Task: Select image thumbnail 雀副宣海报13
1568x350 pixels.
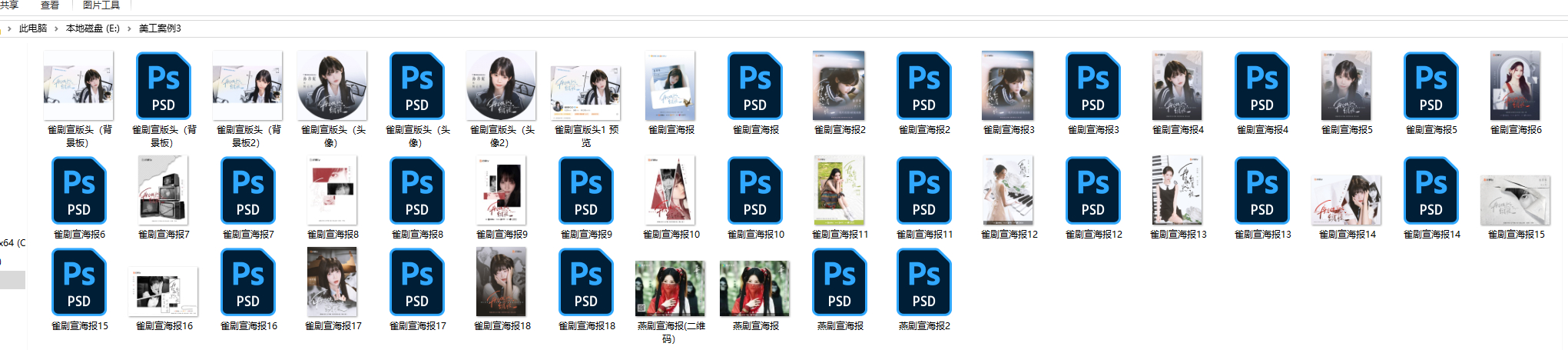Action: [1177, 190]
